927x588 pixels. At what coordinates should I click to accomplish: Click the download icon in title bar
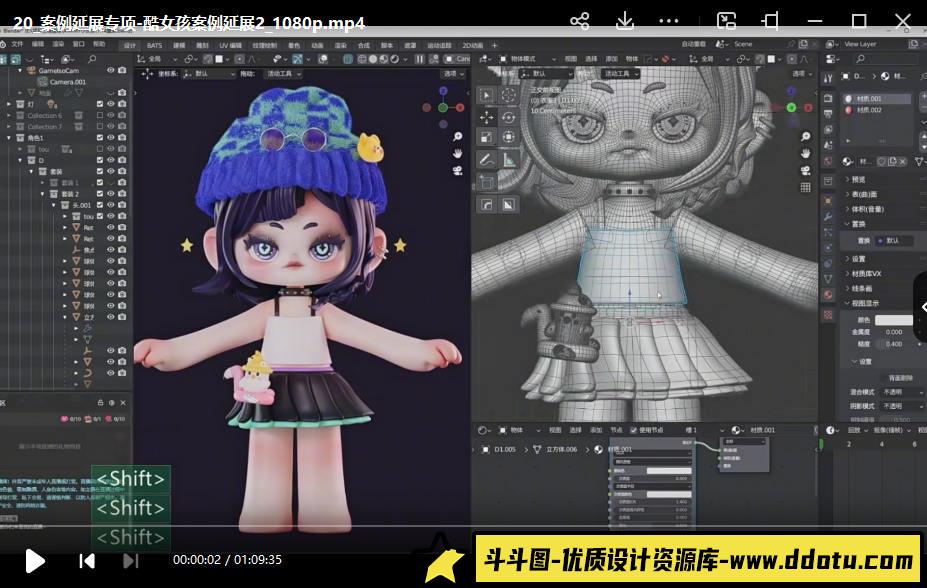coord(624,21)
